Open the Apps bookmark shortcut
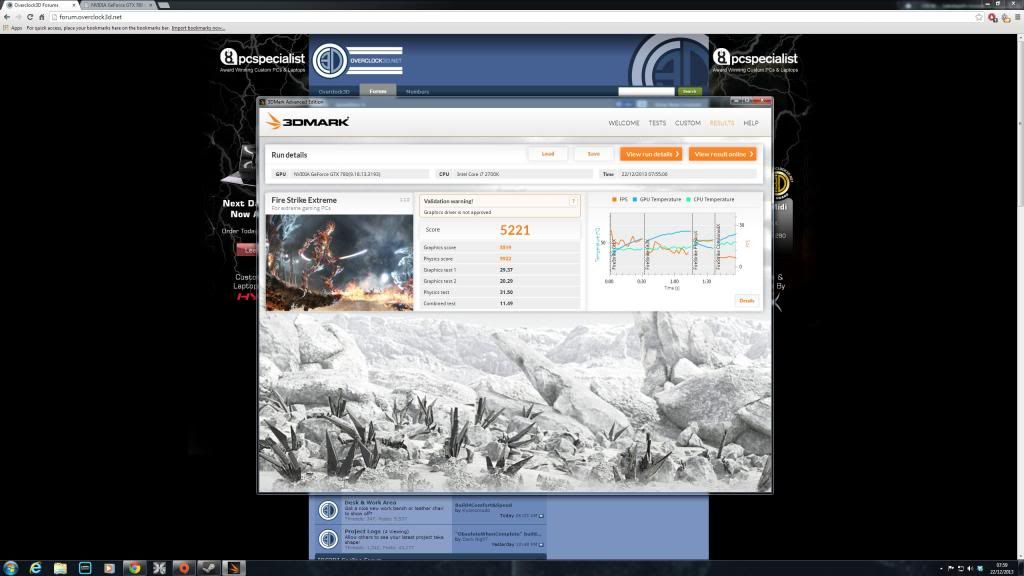 (13, 28)
